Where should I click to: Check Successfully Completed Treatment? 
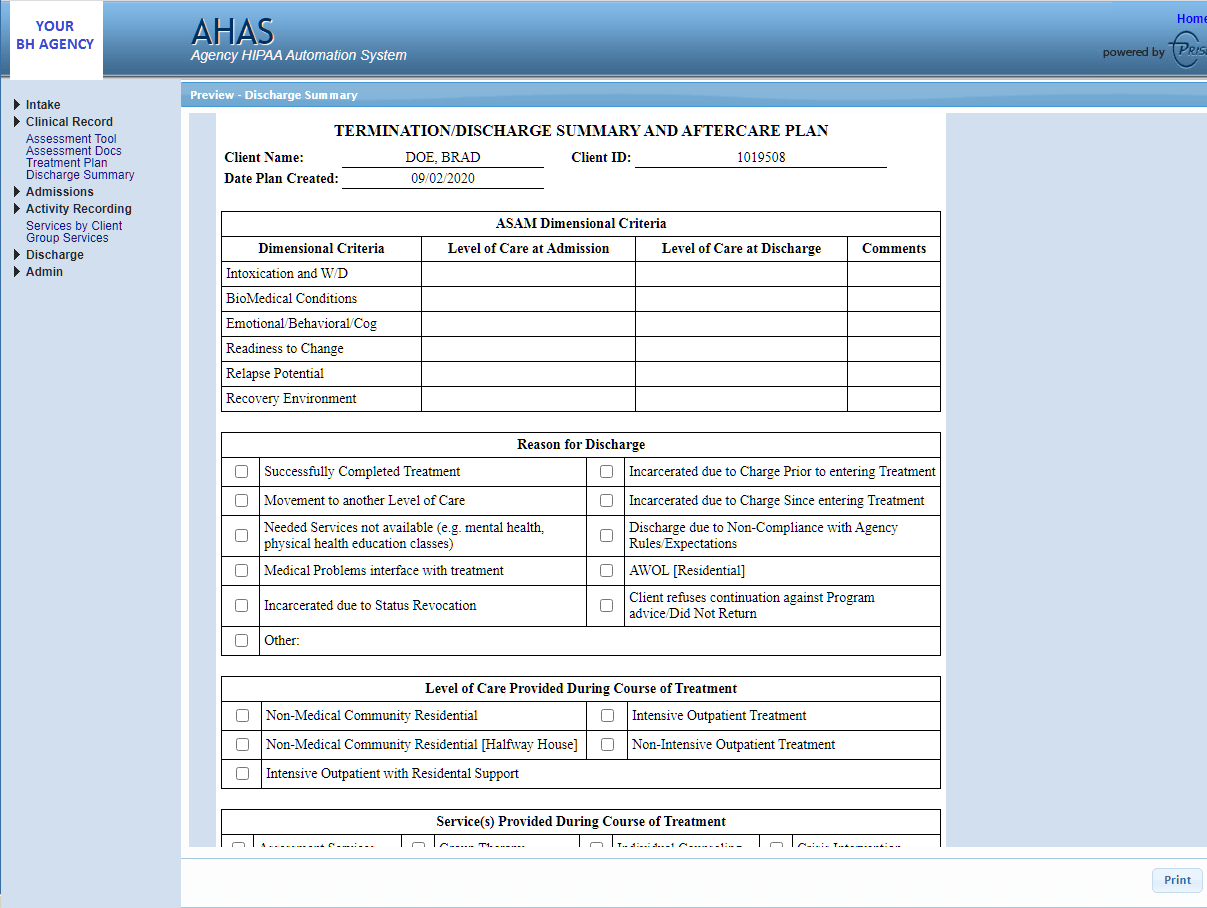point(240,470)
